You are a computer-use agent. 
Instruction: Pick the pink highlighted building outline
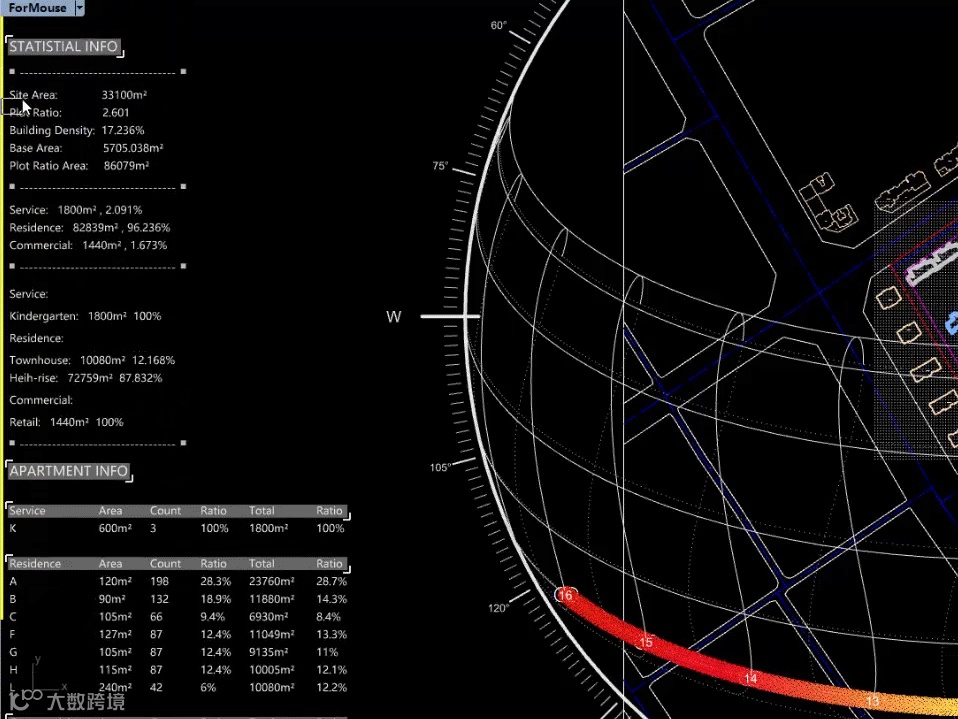pyautogui.click(x=931, y=265)
